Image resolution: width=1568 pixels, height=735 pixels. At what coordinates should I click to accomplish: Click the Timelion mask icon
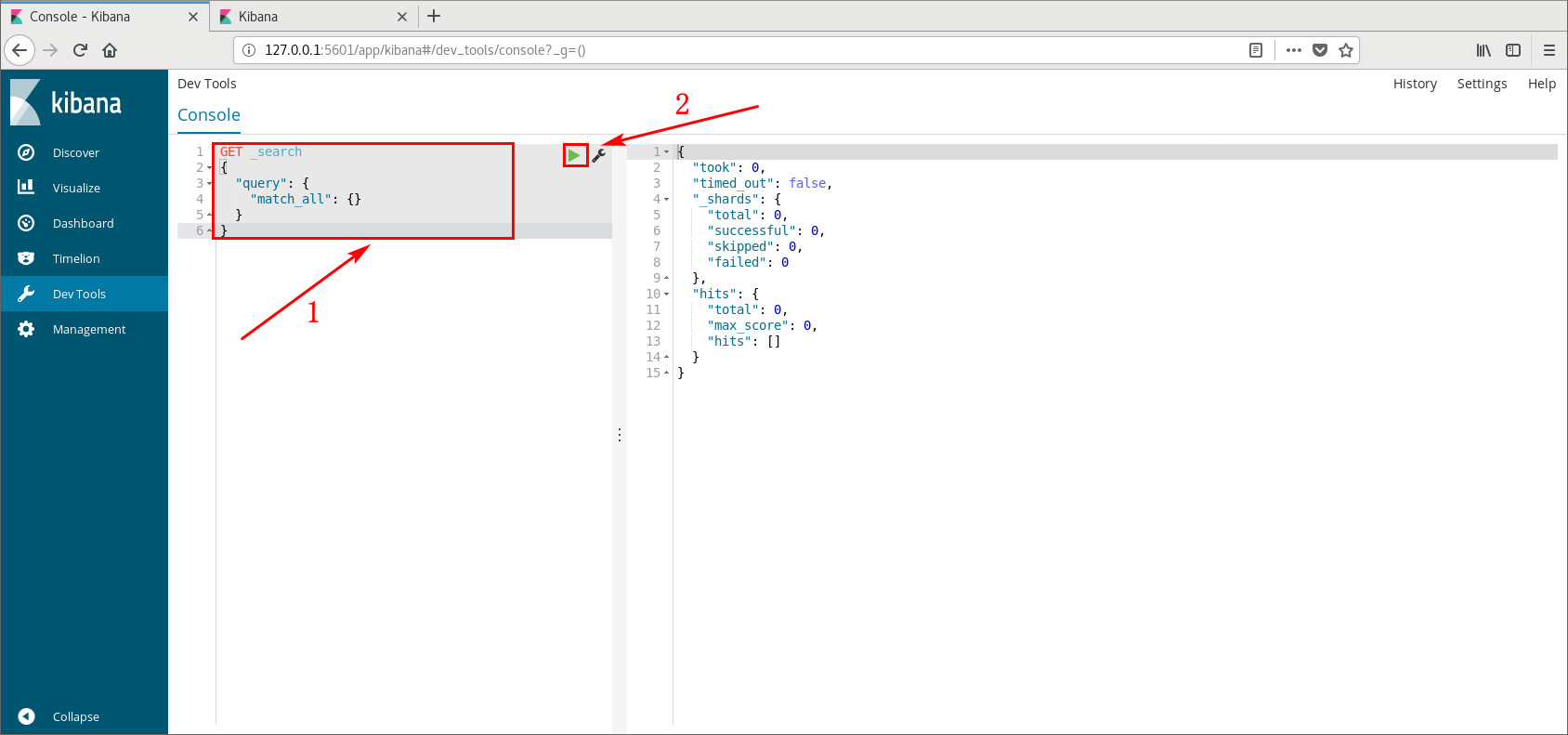(26, 258)
